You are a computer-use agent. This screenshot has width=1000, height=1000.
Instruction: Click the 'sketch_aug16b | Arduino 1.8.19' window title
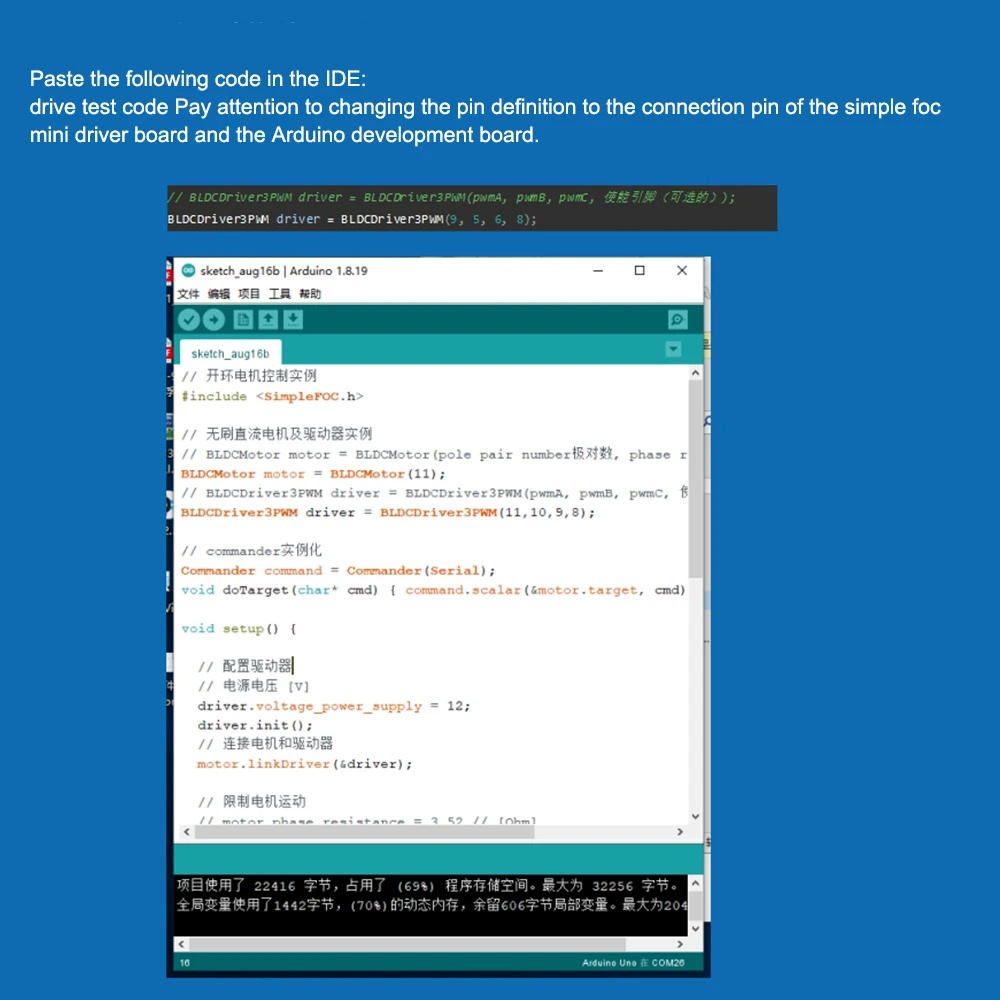pyautogui.click(x=284, y=271)
